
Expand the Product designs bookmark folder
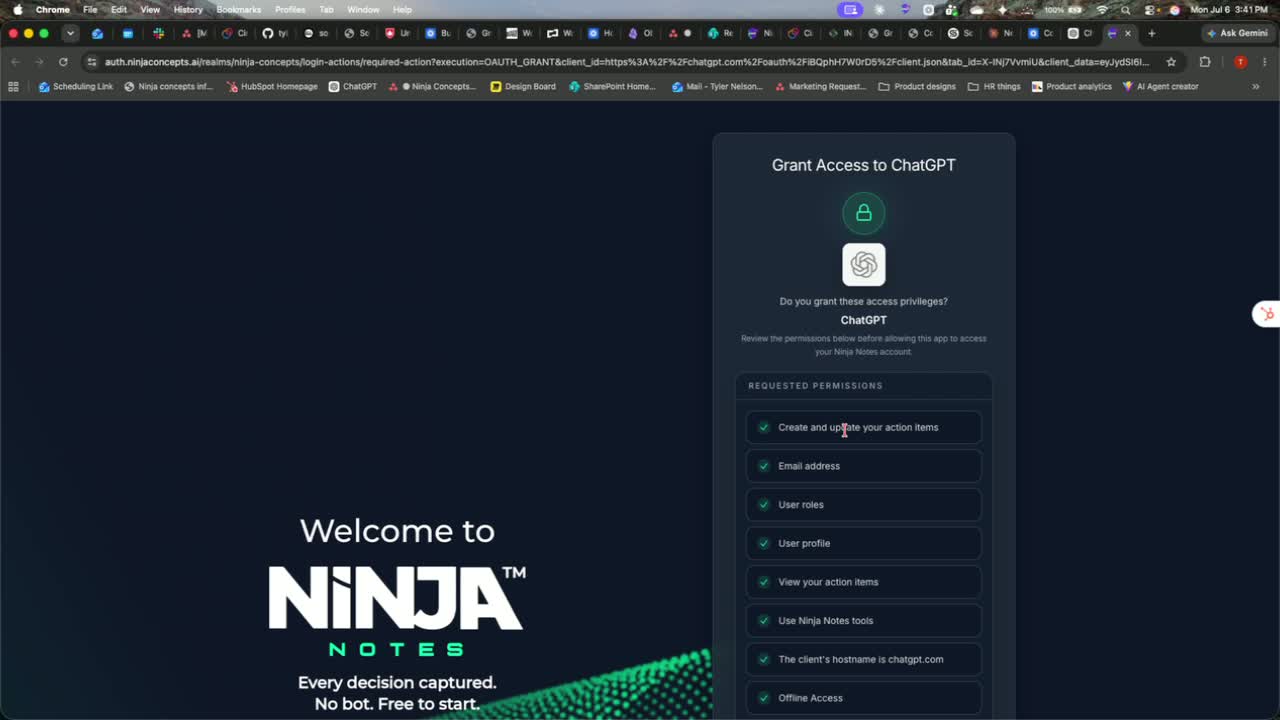[x=917, y=87]
